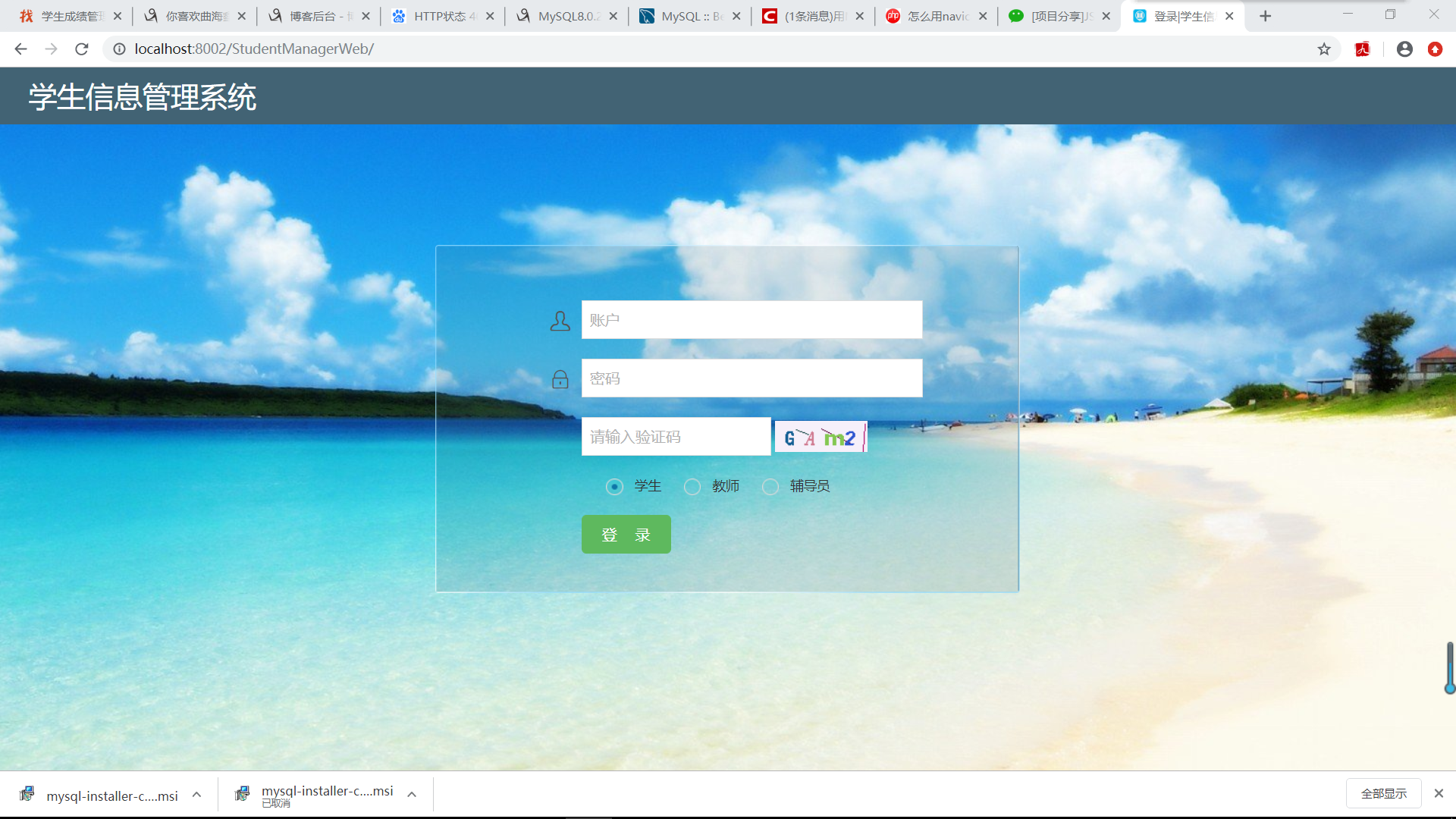Bookmark this page with star icon
Viewport: 1456px width, 819px height.
coord(1324,49)
